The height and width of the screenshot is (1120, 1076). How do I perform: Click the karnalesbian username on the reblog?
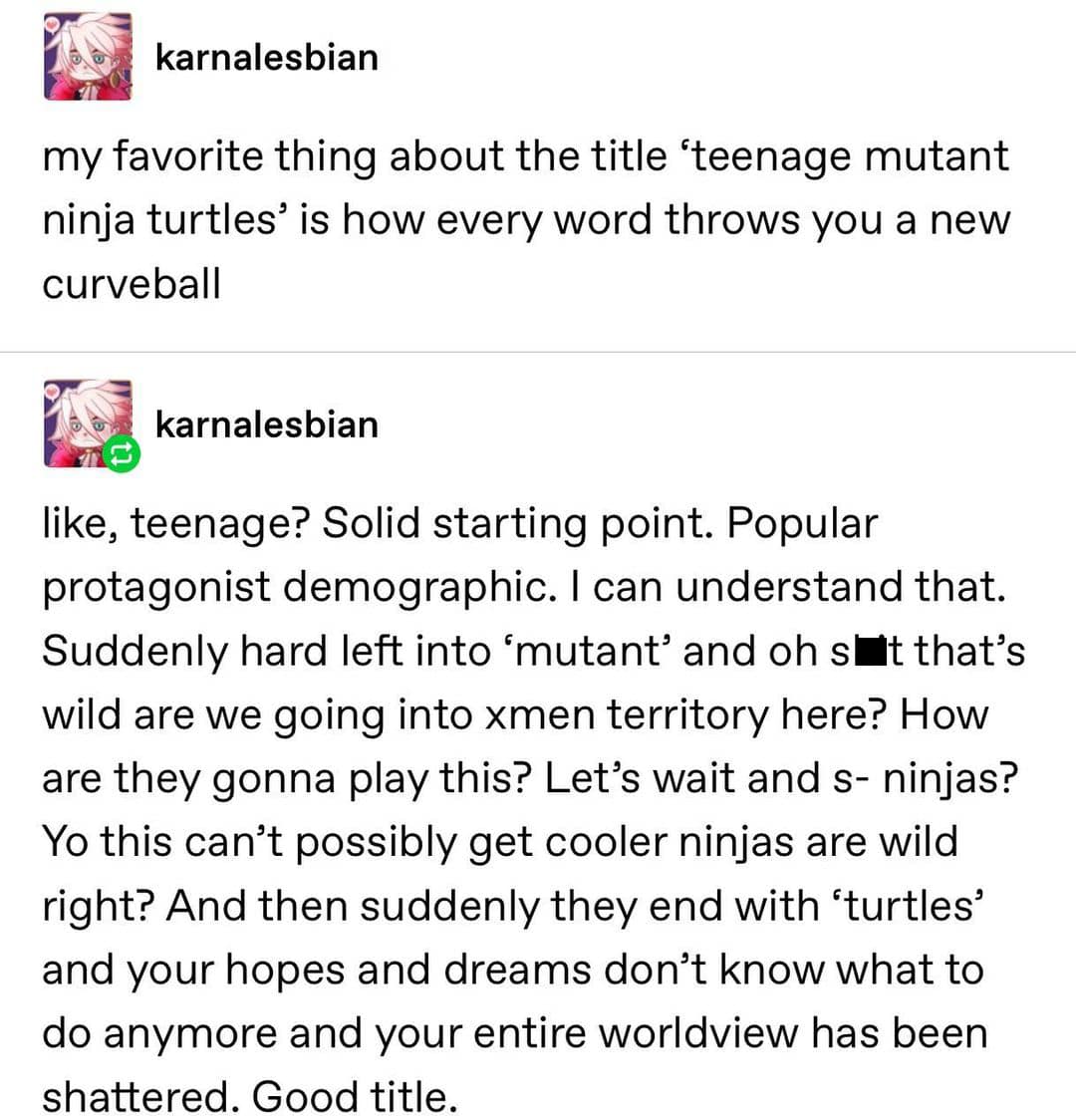(266, 424)
